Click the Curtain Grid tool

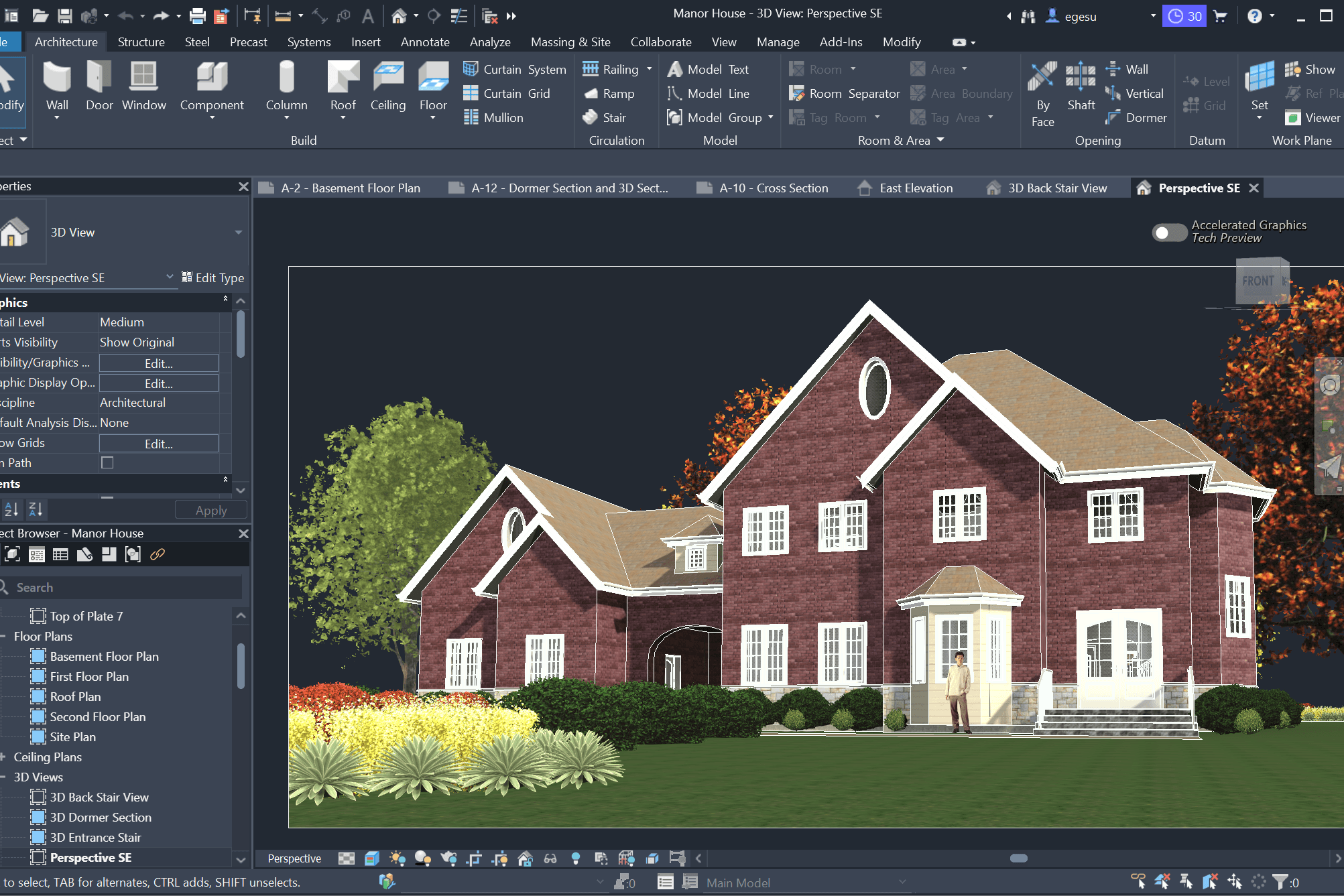tap(507, 93)
